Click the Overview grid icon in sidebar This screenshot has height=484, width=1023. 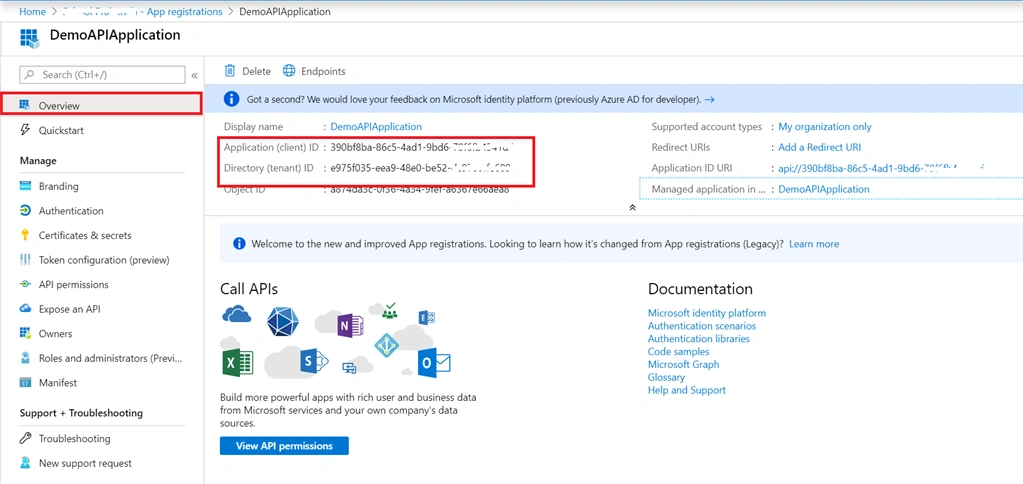[25, 105]
